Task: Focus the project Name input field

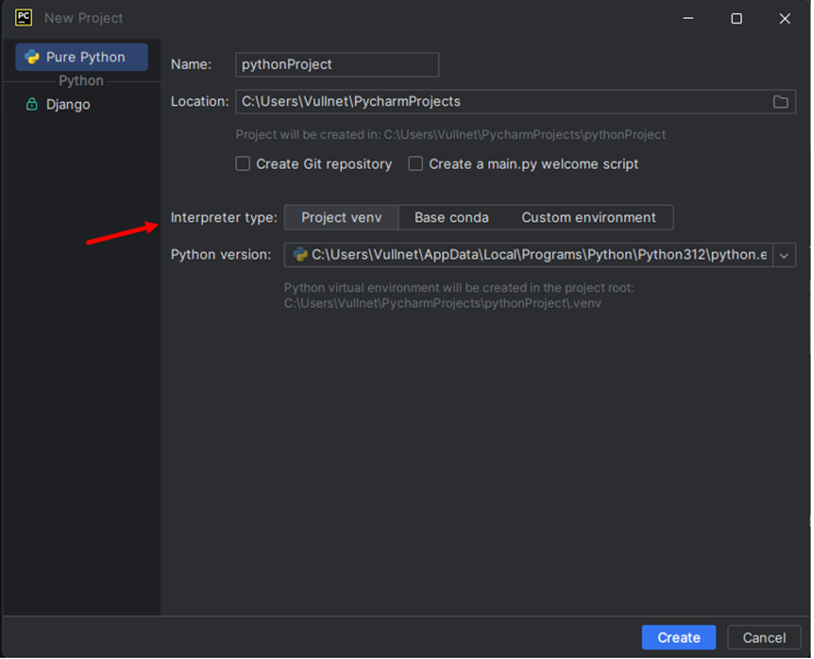Action: pyautogui.click(x=337, y=64)
